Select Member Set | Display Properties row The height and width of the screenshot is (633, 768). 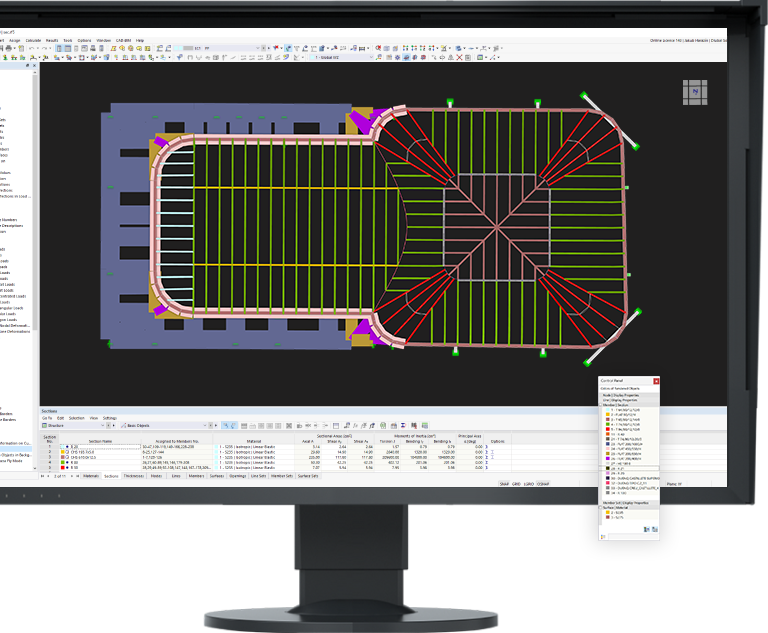click(x=629, y=503)
